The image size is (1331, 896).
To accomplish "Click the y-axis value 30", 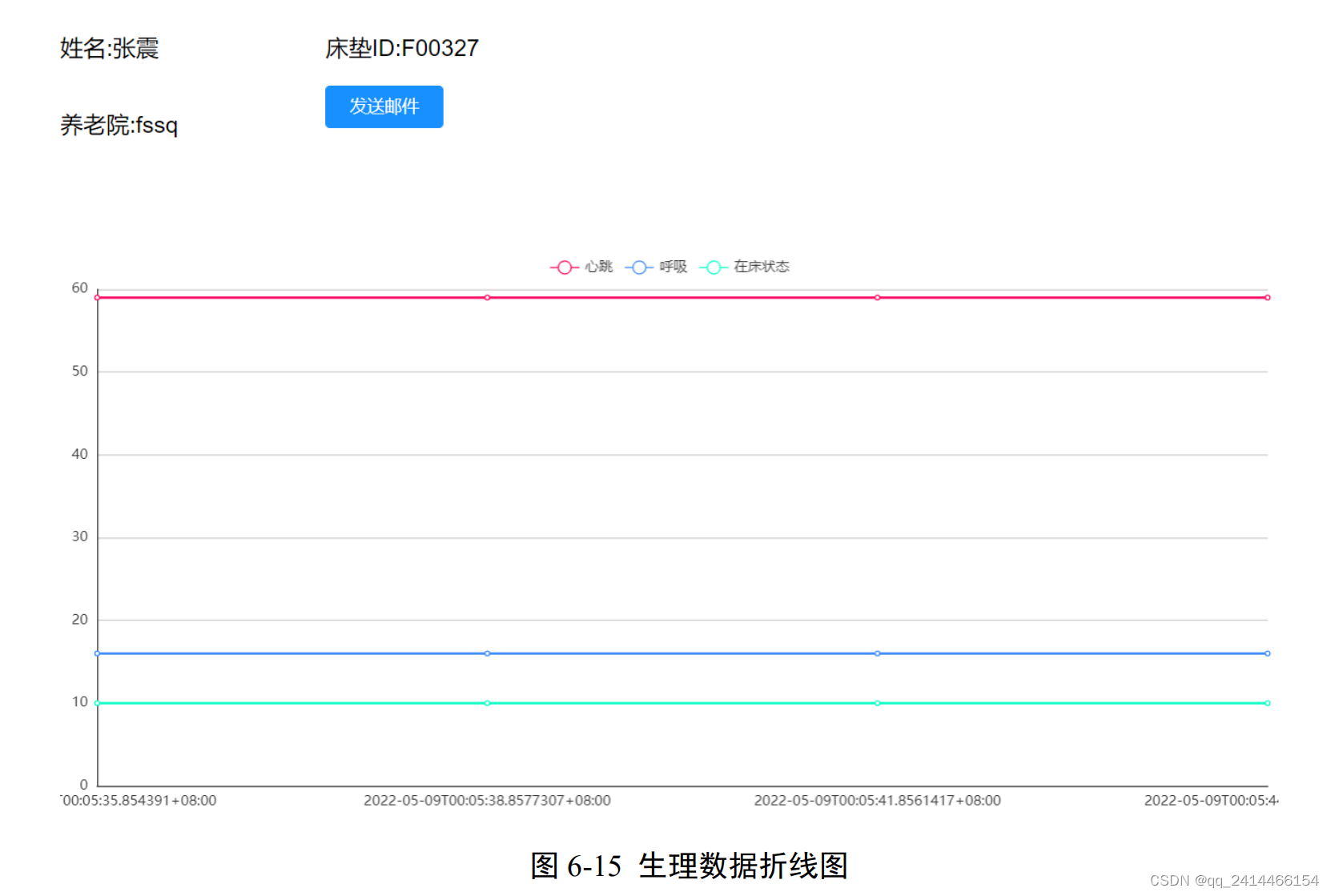I will (x=80, y=536).
